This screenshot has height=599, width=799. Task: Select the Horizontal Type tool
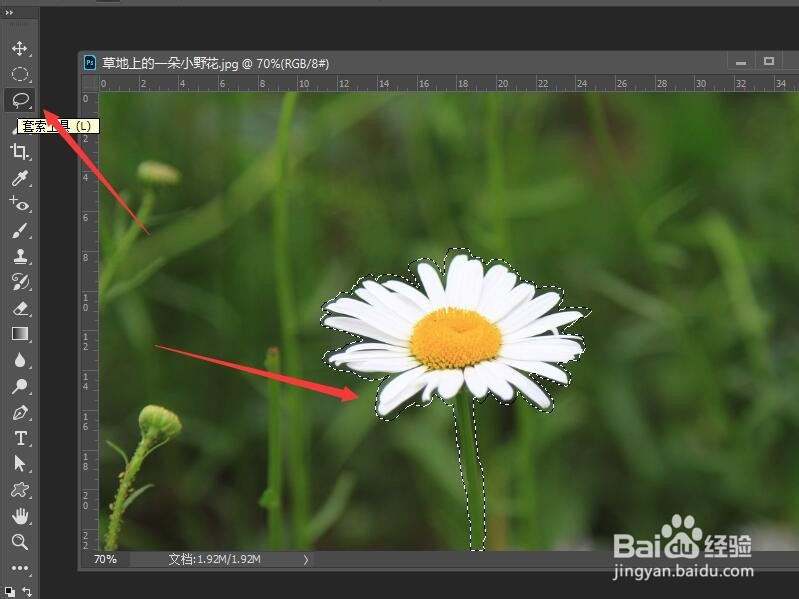(20, 438)
